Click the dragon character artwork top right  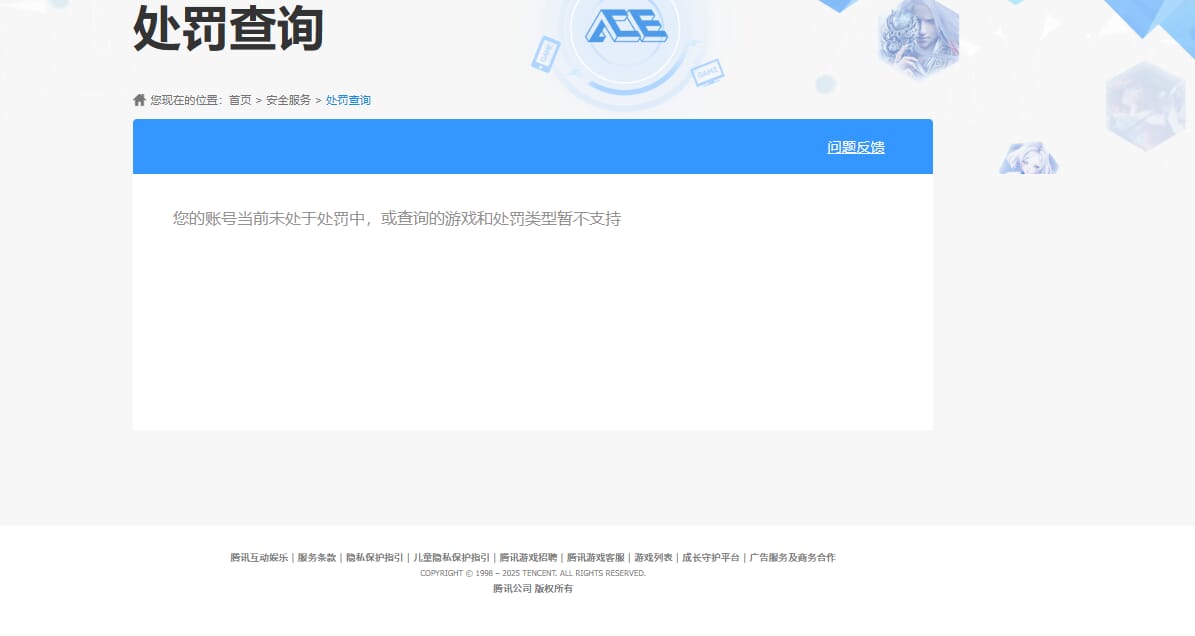tap(916, 40)
